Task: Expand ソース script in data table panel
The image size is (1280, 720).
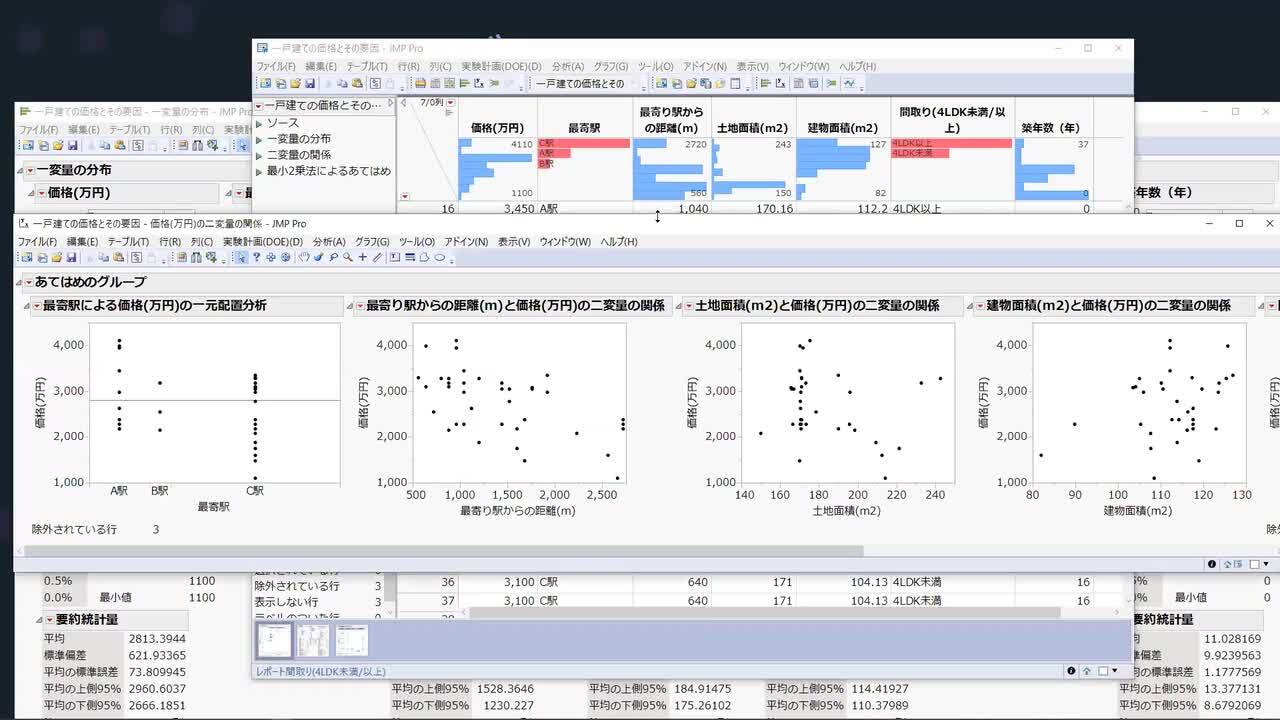Action: [x=259, y=123]
